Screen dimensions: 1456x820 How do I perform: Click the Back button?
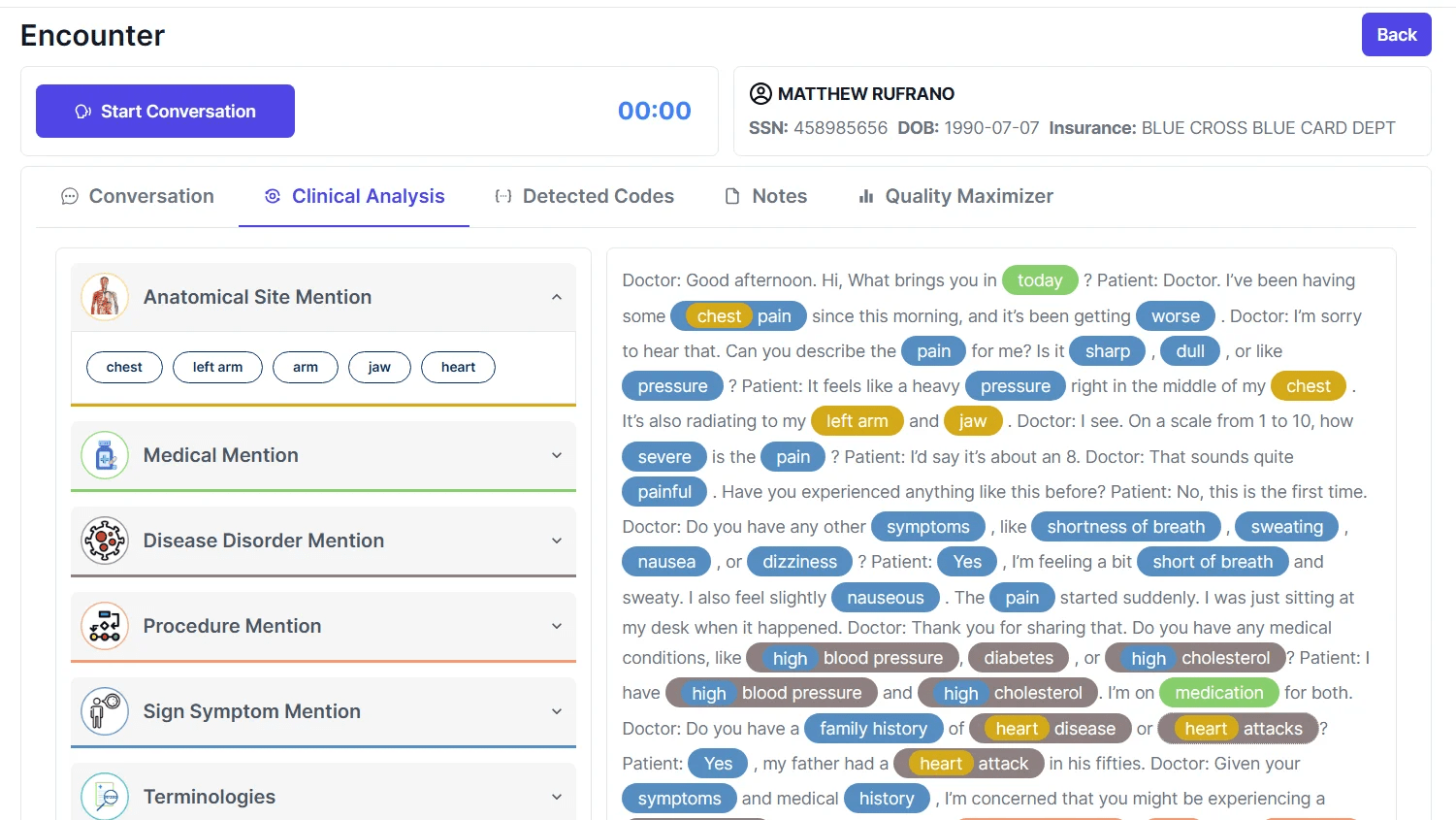tap(1396, 35)
